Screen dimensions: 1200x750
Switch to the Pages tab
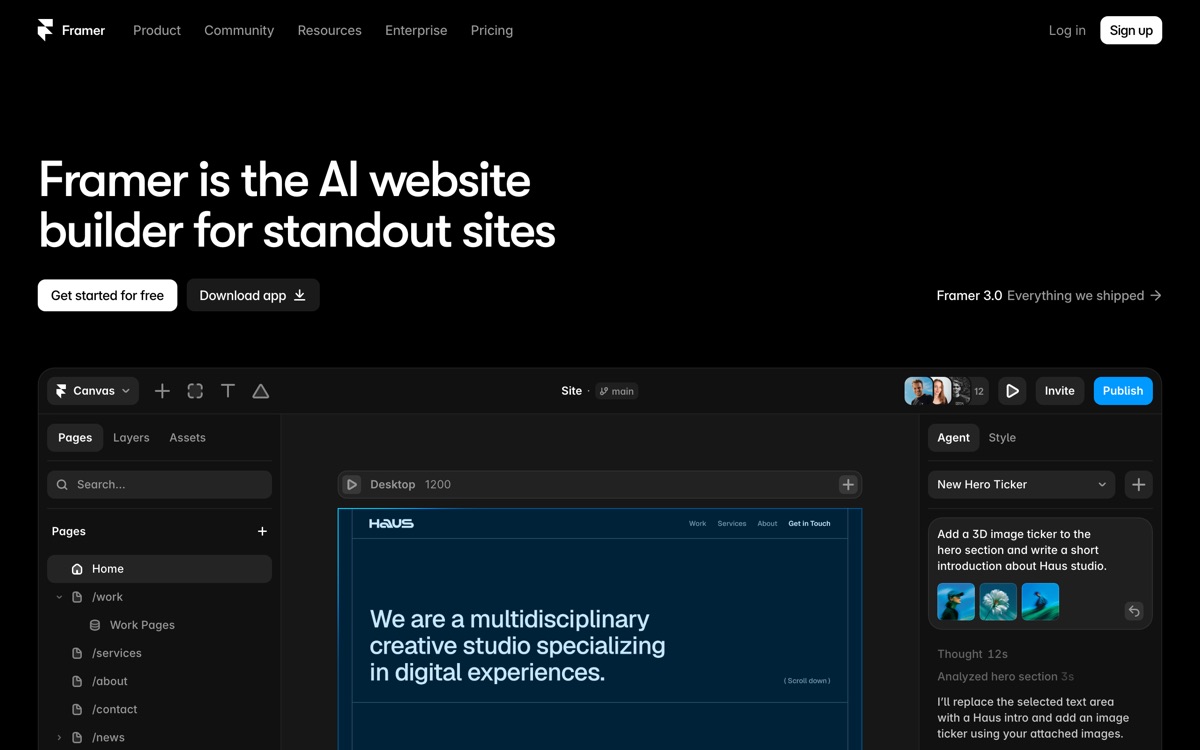pyautogui.click(x=75, y=438)
